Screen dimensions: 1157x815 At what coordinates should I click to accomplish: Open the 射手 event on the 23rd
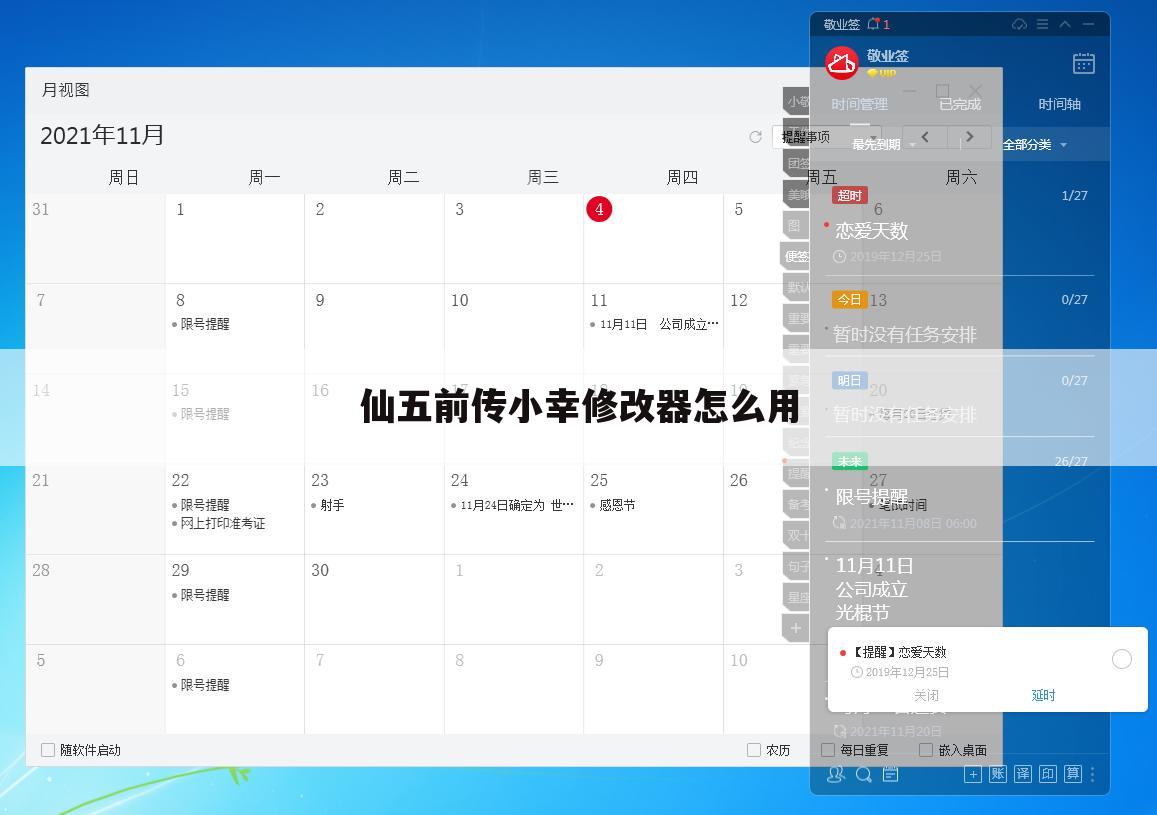point(328,505)
